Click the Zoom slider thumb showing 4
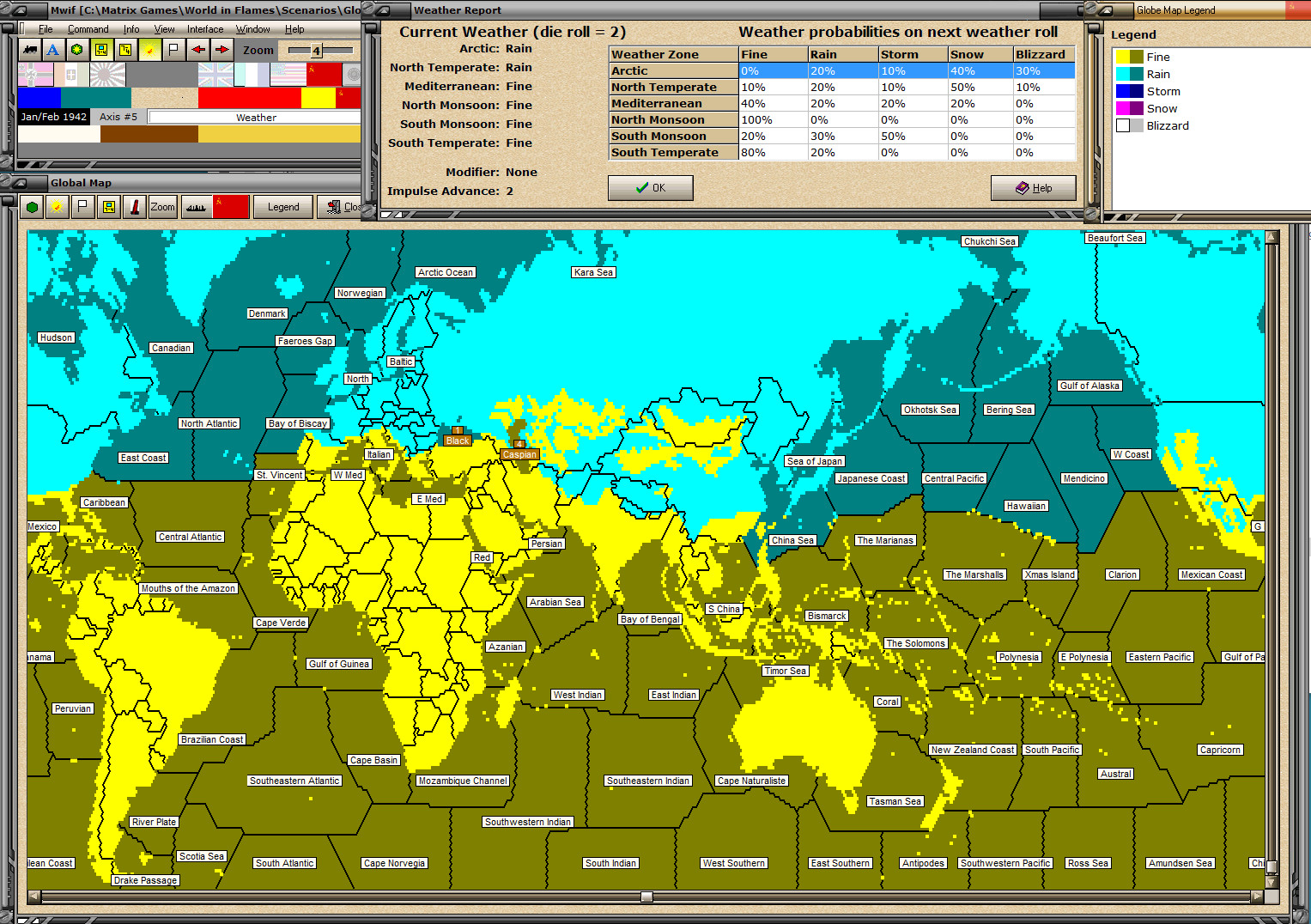Image resolution: width=1311 pixels, height=924 pixels. click(316, 51)
